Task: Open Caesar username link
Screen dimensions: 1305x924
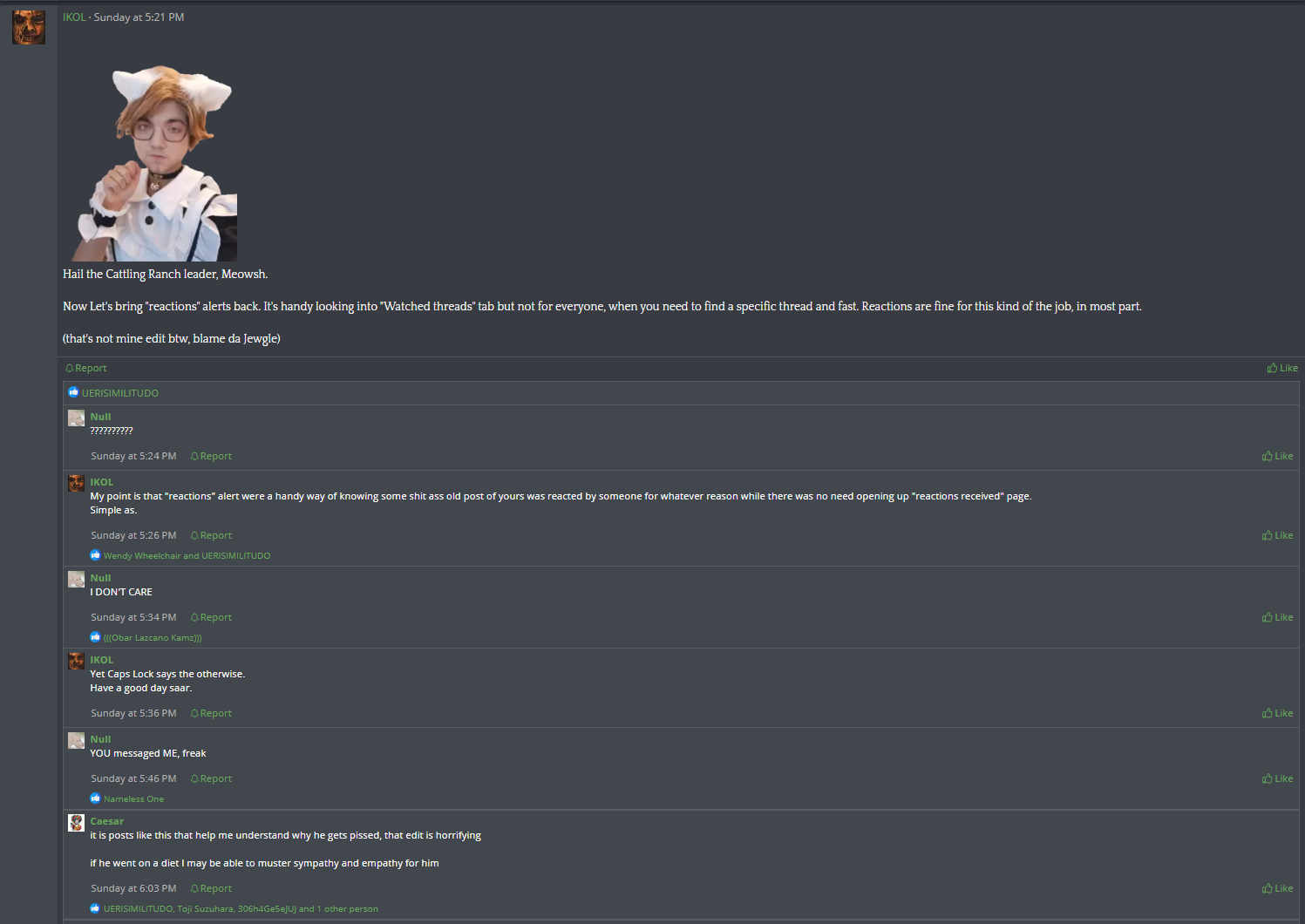Action: tap(106, 821)
